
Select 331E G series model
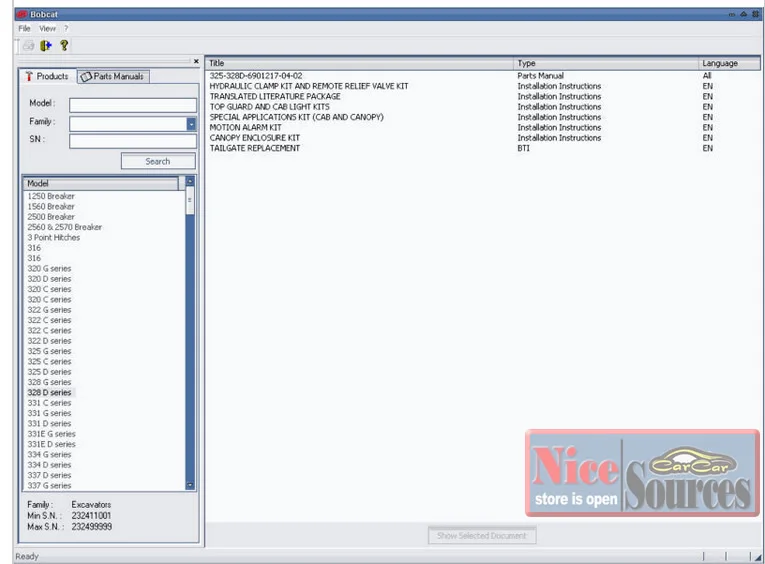pyautogui.click(x=51, y=434)
